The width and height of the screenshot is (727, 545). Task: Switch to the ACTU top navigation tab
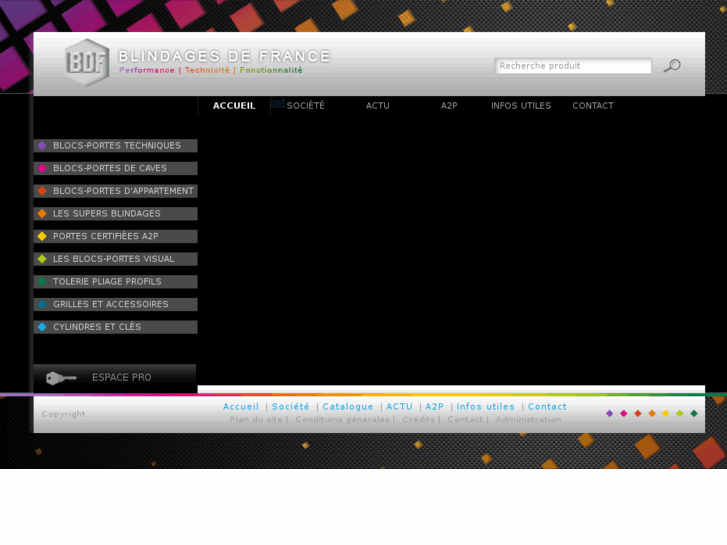(x=377, y=106)
